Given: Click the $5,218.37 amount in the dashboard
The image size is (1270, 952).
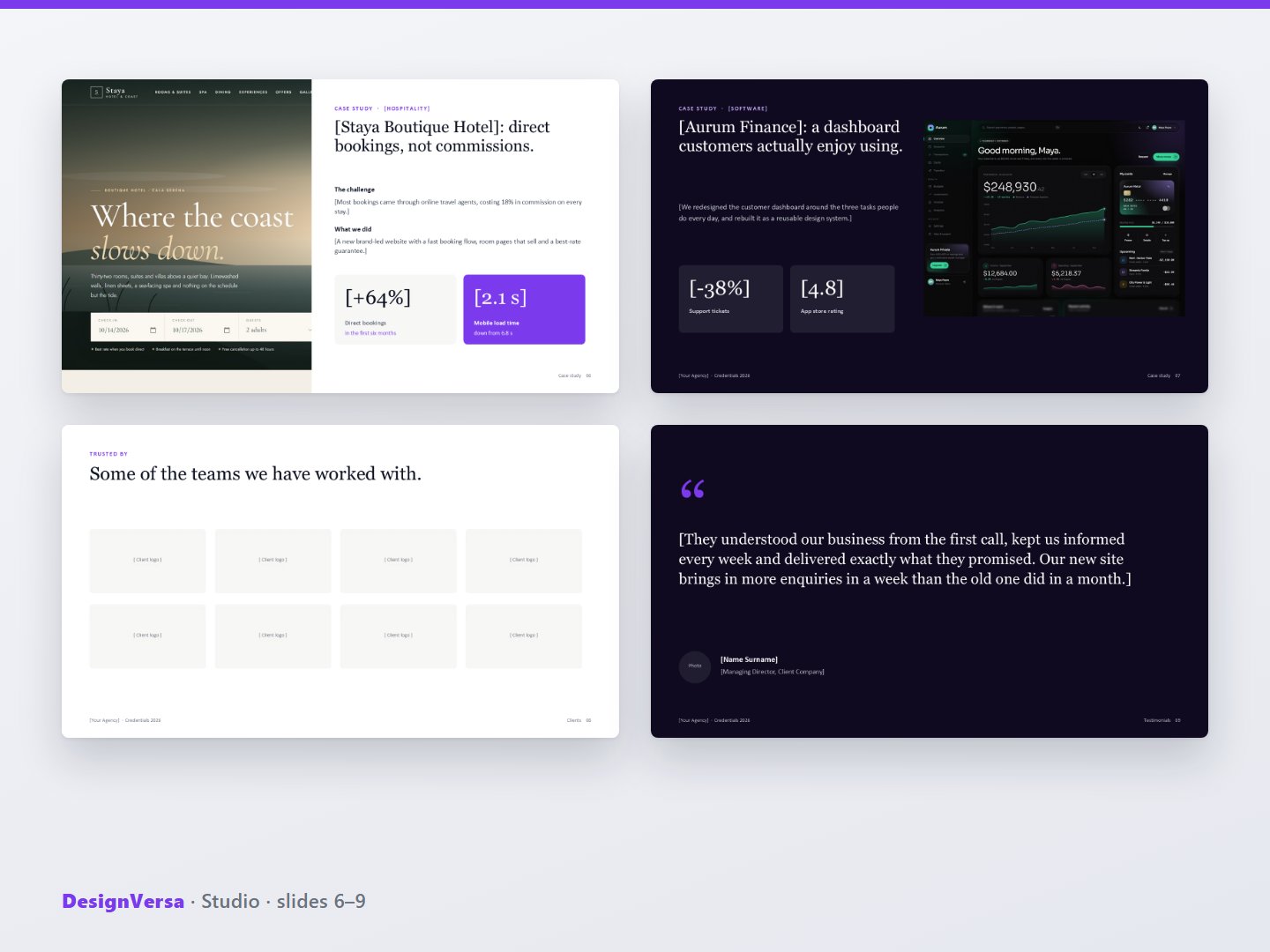Looking at the screenshot, I should pos(1066,273).
